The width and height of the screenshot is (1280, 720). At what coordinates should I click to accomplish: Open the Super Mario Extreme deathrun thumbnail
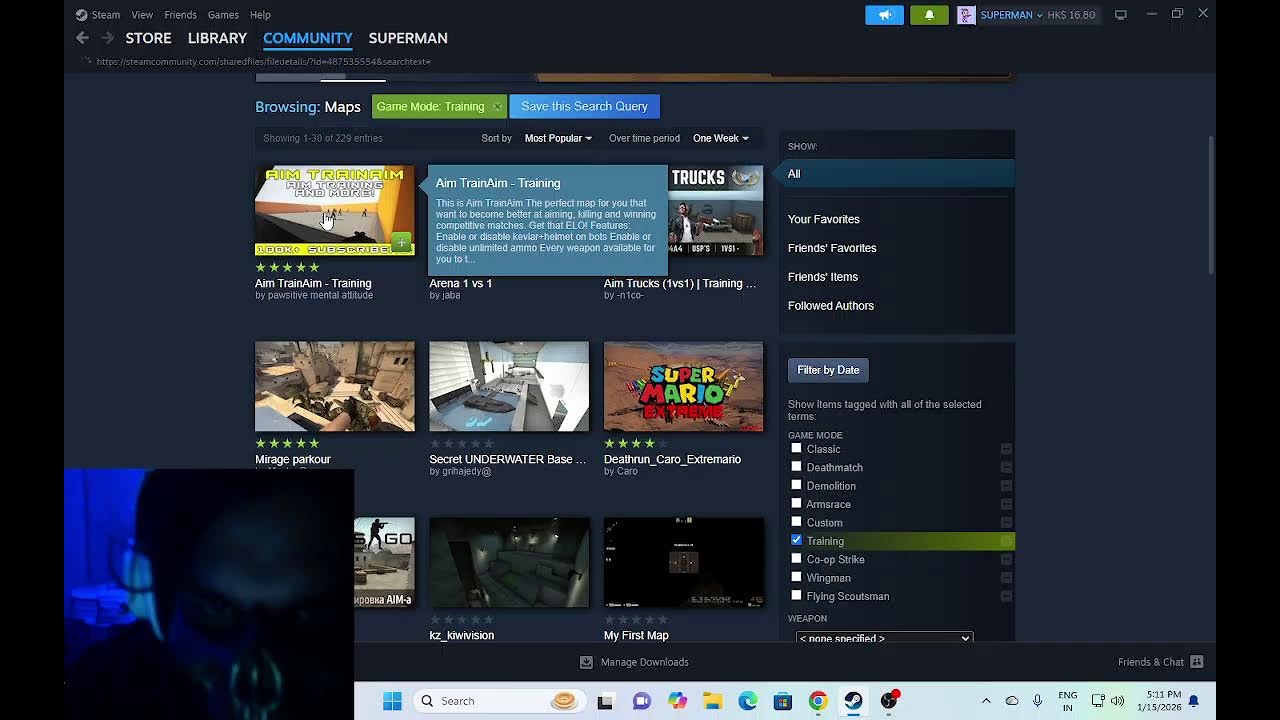tap(683, 387)
